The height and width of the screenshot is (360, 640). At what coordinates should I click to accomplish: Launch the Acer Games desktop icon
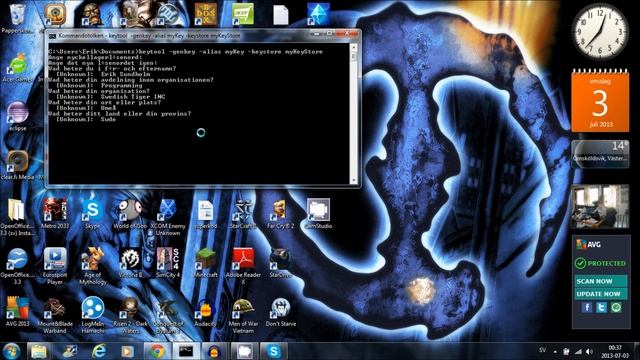(x=17, y=67)
